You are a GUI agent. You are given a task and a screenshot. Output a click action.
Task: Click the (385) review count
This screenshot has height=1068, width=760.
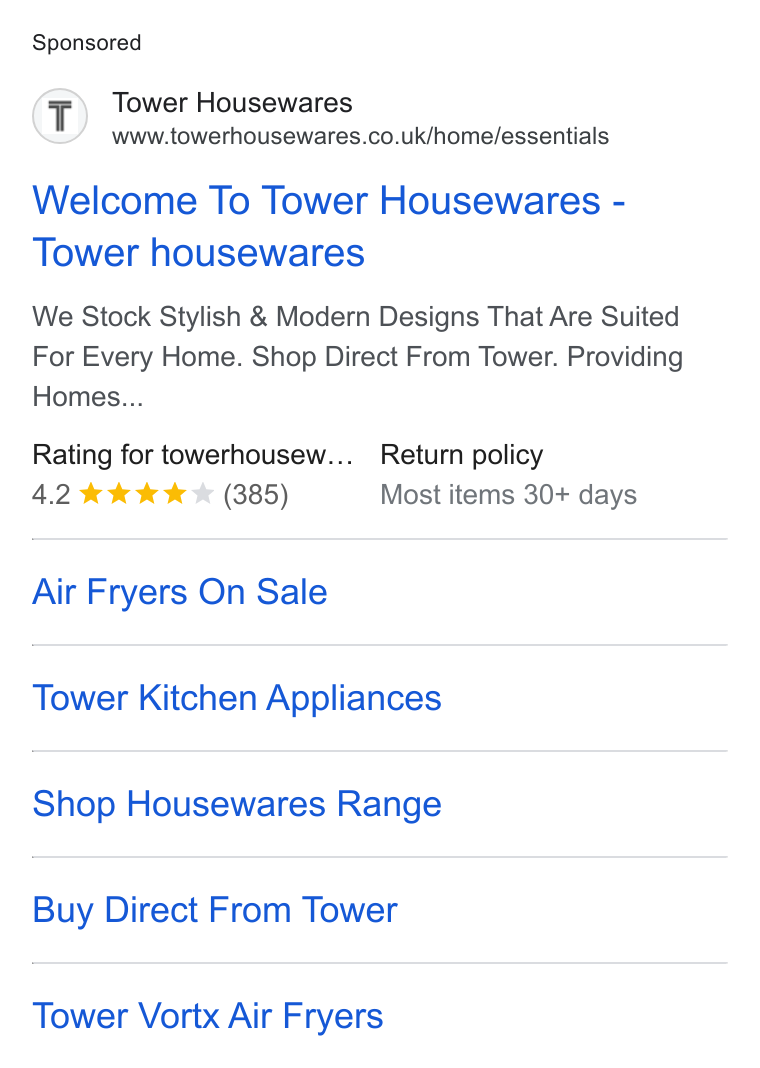pyautogui.click(x=256, y=494)
